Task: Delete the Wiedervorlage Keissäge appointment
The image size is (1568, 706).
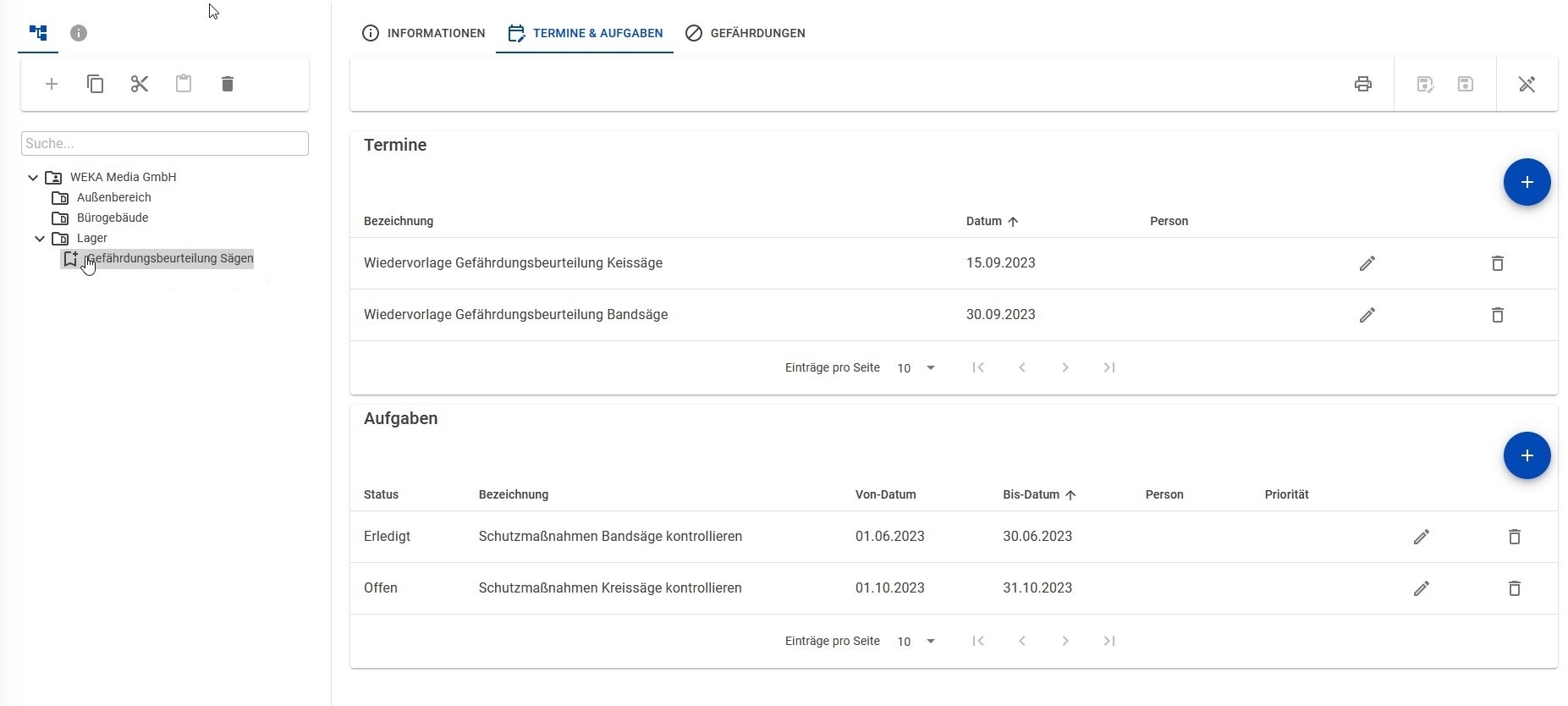Action: click(x=1497, y=263)
